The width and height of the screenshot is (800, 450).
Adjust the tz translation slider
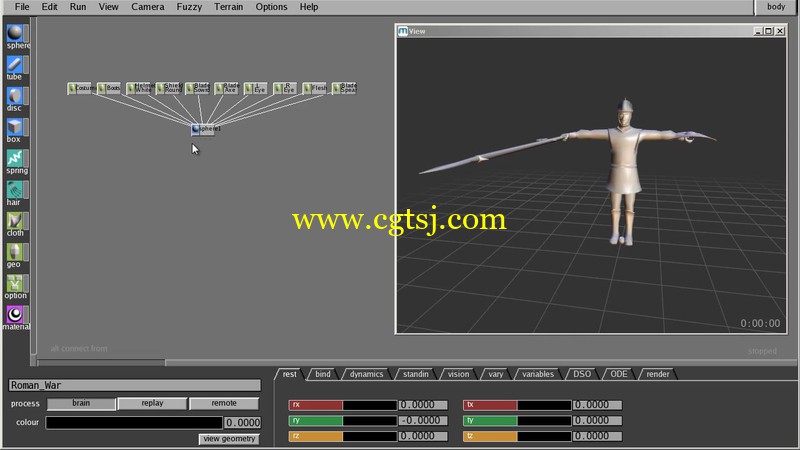point(517,437)
